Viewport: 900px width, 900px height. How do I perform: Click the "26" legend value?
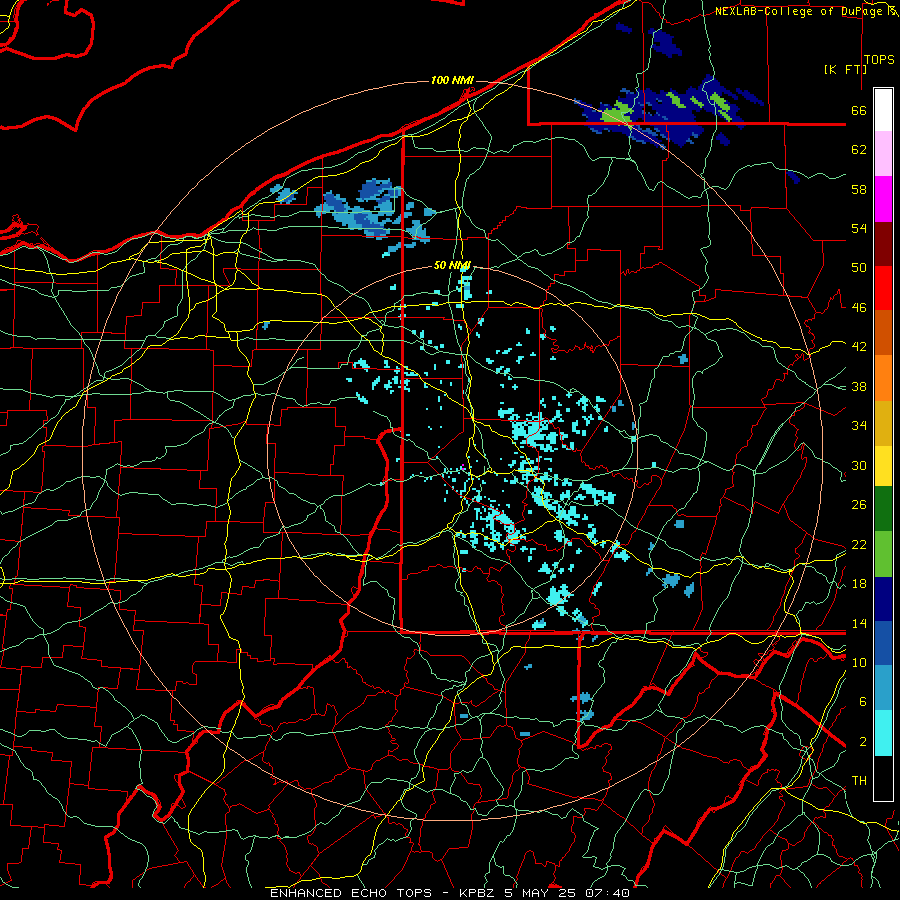pyautogui.click(x=859, y=505)
